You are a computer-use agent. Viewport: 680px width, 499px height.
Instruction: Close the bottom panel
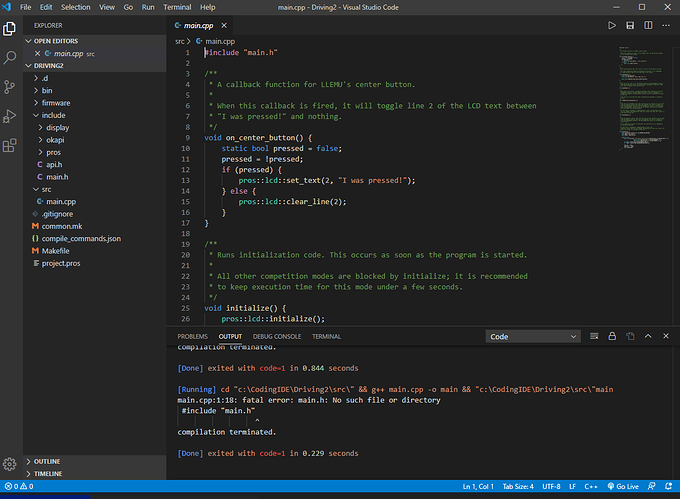666,336
